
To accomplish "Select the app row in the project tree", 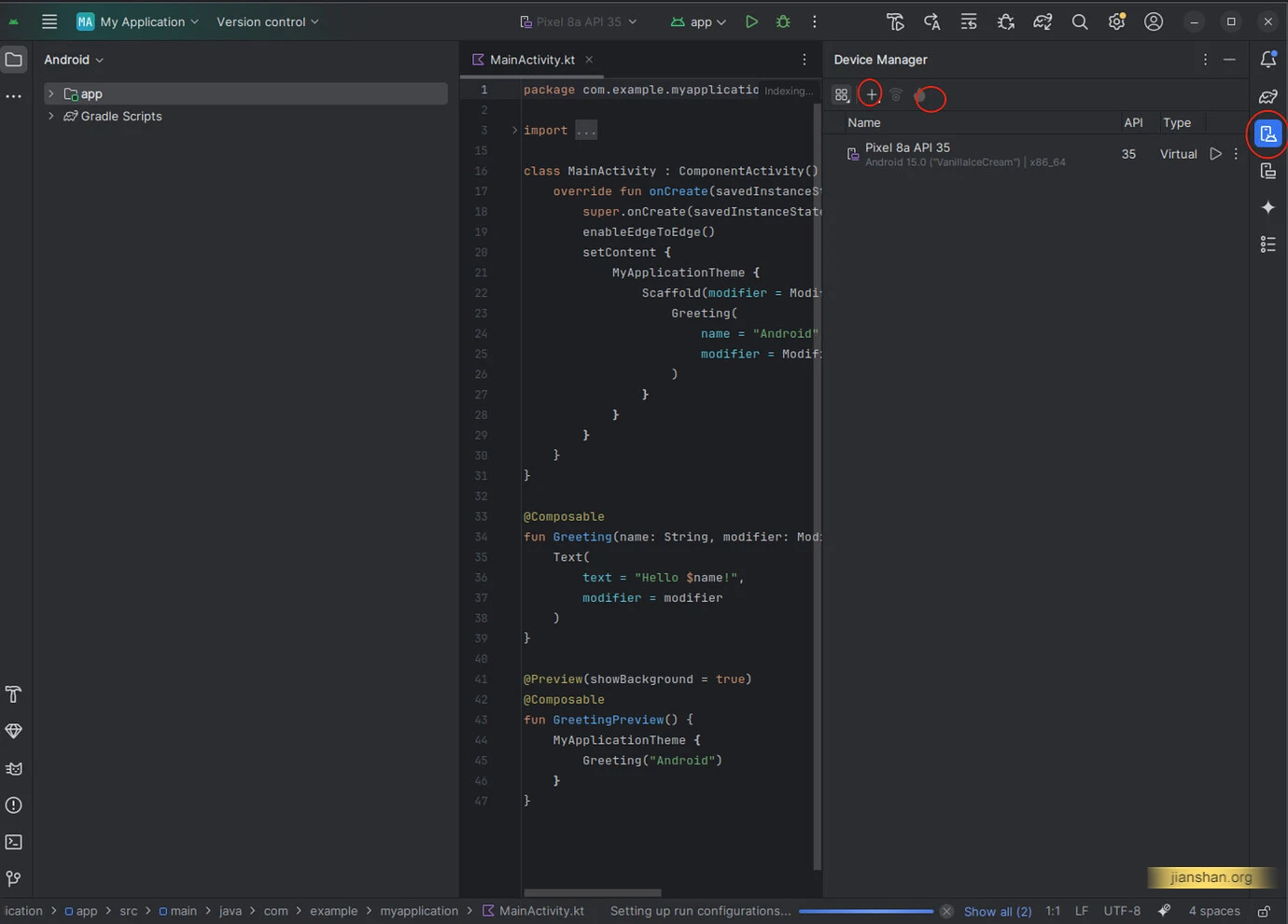I will click(x=246, y=94).
